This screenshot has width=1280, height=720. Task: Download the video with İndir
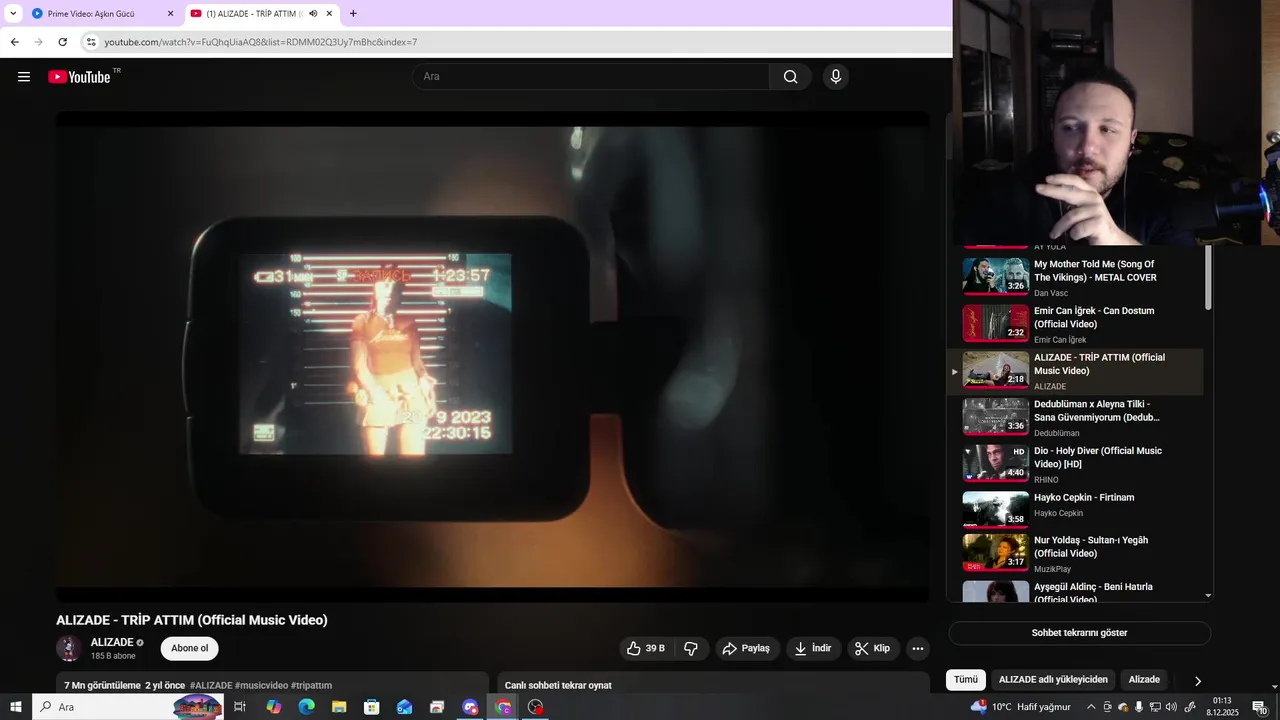click(813, 648)
